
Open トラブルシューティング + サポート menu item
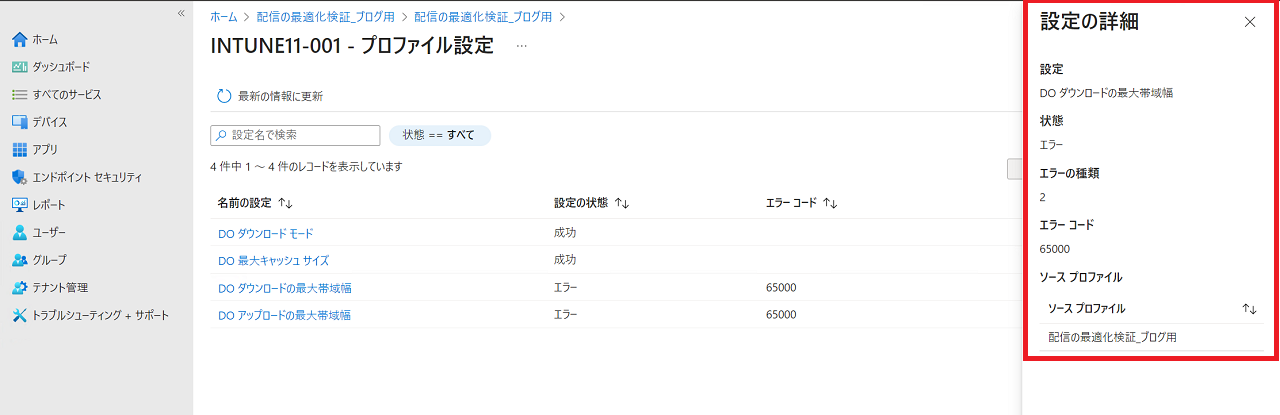pyautogui.click(x=100, y=315)
